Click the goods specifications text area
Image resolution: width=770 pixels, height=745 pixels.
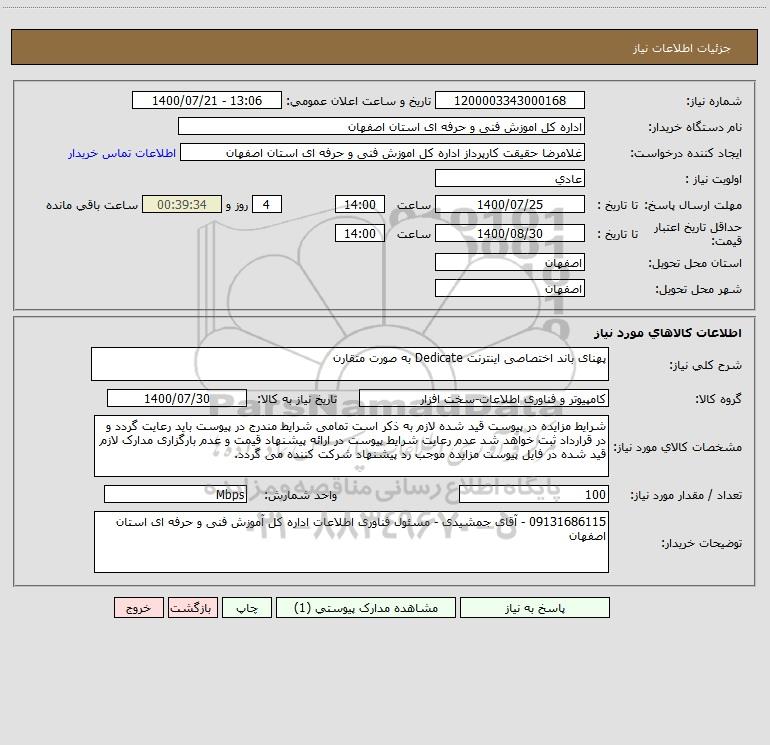(351, 446)
